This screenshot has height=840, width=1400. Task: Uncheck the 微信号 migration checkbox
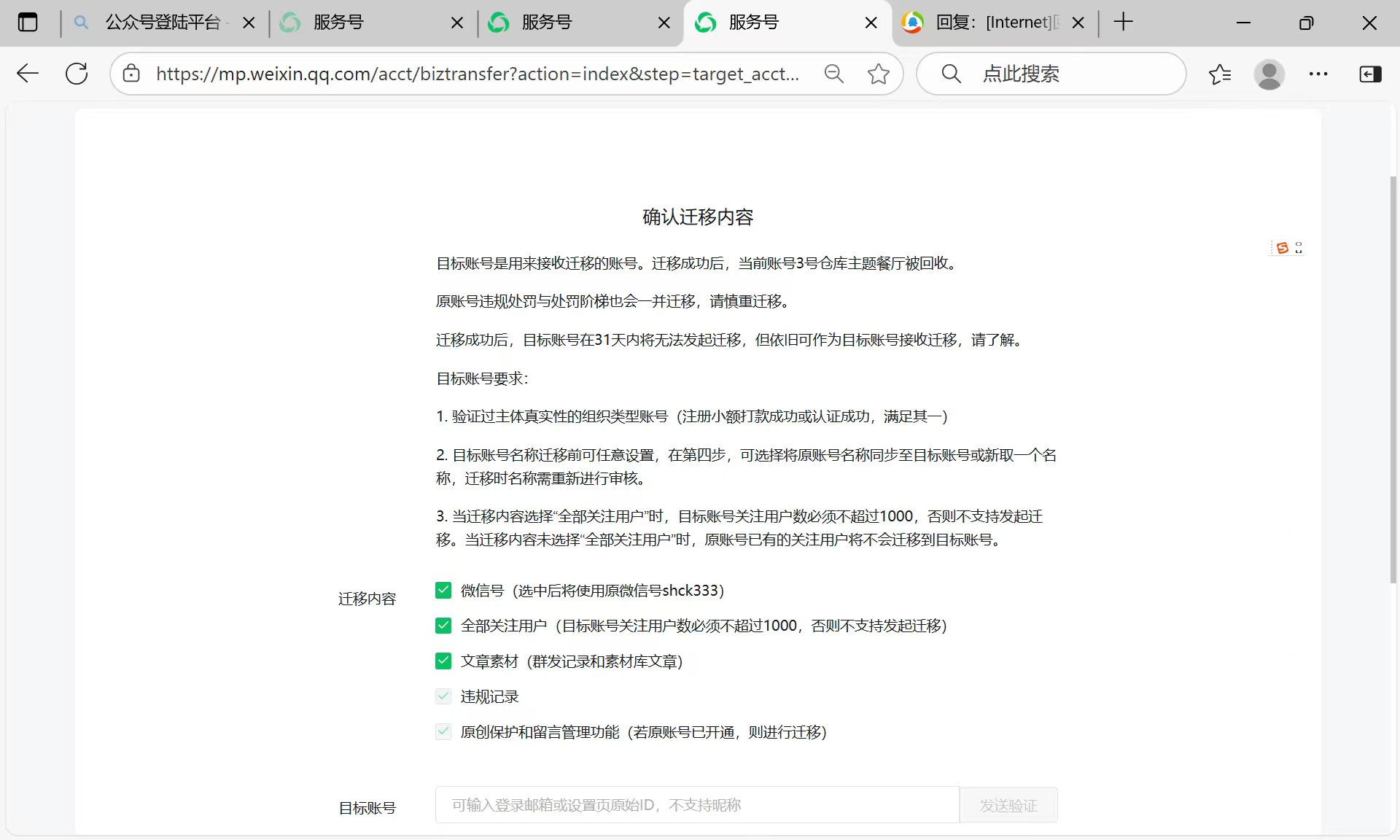coord(443,591)
